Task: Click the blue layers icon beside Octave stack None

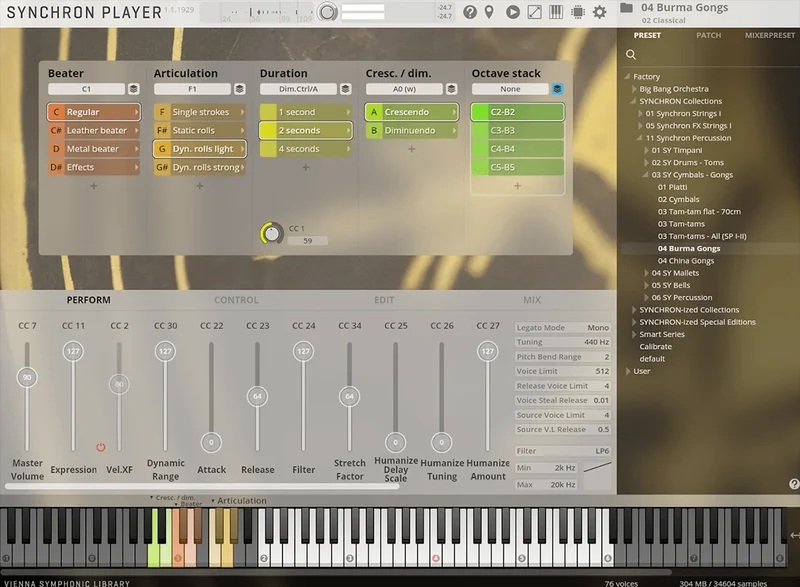Action: (x=557, y=89)
